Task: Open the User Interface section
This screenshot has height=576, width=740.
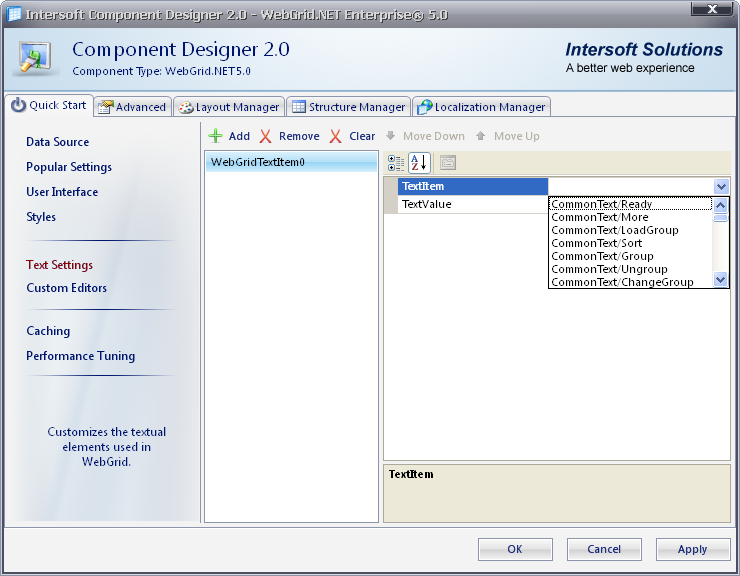Action: [62, 192]
